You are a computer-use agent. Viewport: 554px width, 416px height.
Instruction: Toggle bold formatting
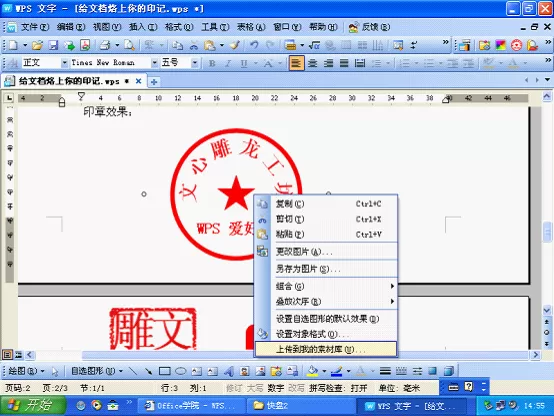(x=212, y=64)
